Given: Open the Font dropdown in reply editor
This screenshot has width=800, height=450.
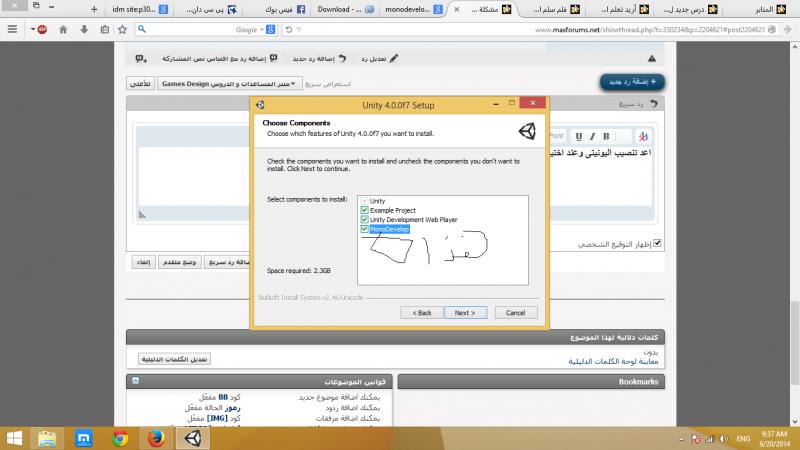Looking at the screenshot, I should click(556, 136).
